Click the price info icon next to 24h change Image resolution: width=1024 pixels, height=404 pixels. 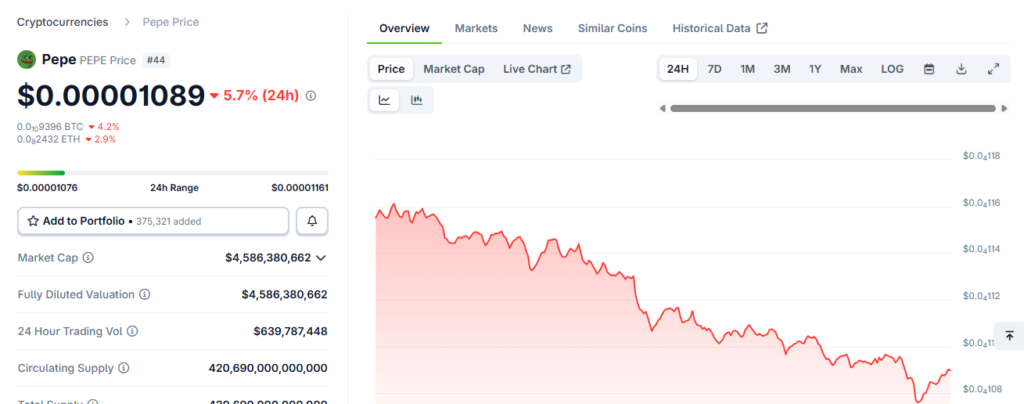coord(311,96)
